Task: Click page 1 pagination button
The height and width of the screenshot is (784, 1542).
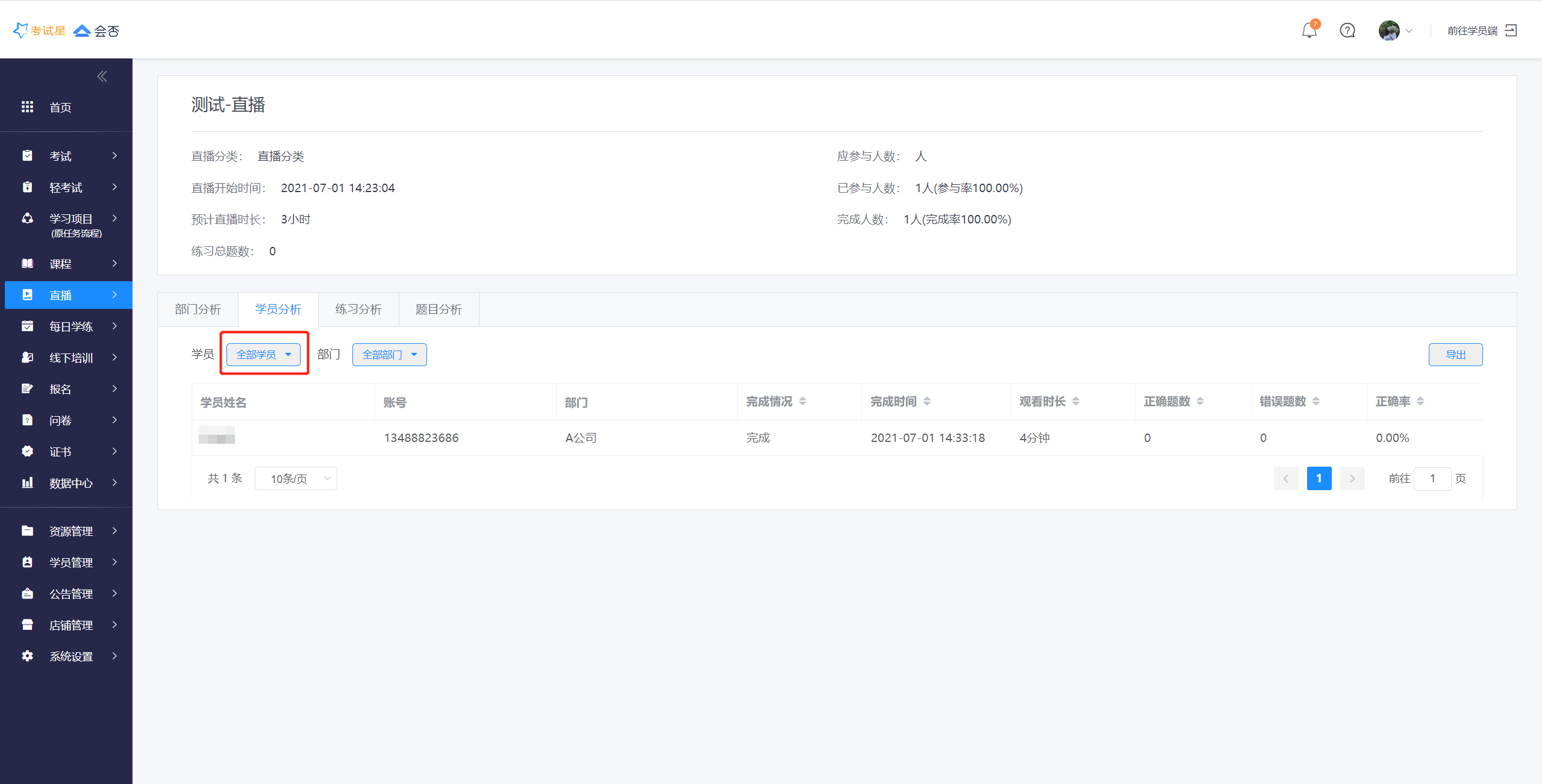Action: pos(1319,478)
